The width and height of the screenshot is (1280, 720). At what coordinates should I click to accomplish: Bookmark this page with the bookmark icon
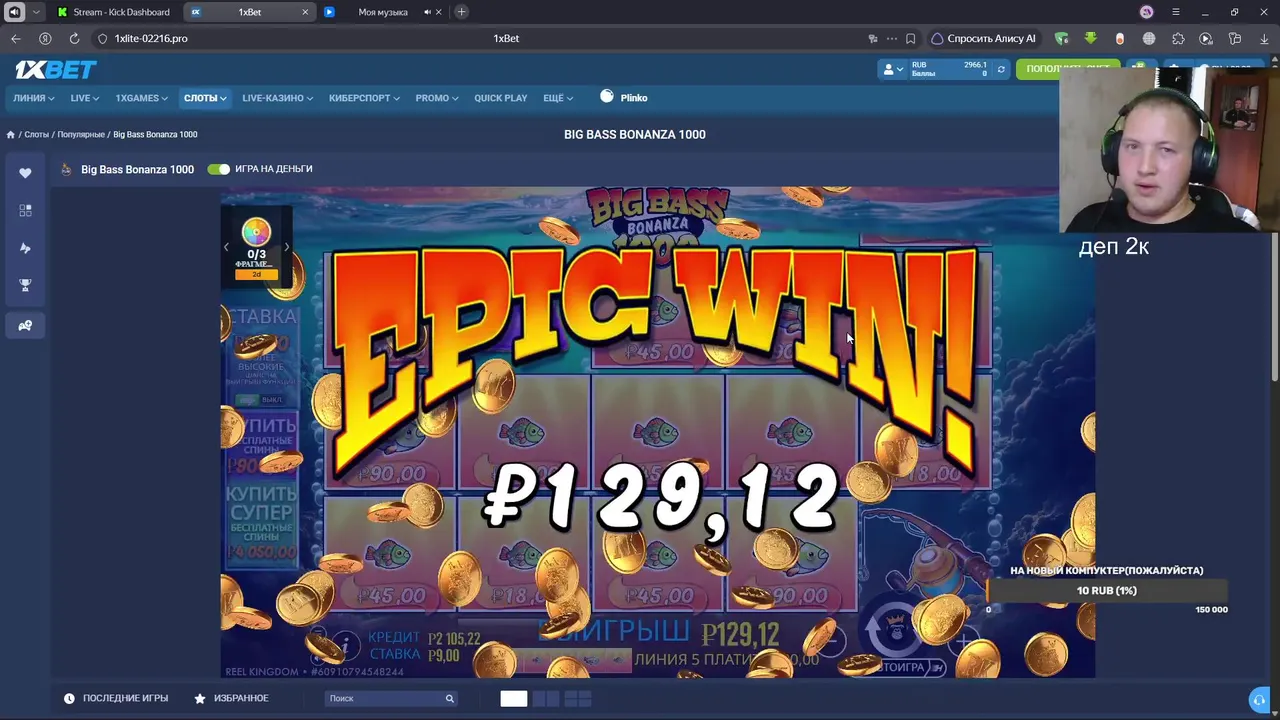(910, 38)
